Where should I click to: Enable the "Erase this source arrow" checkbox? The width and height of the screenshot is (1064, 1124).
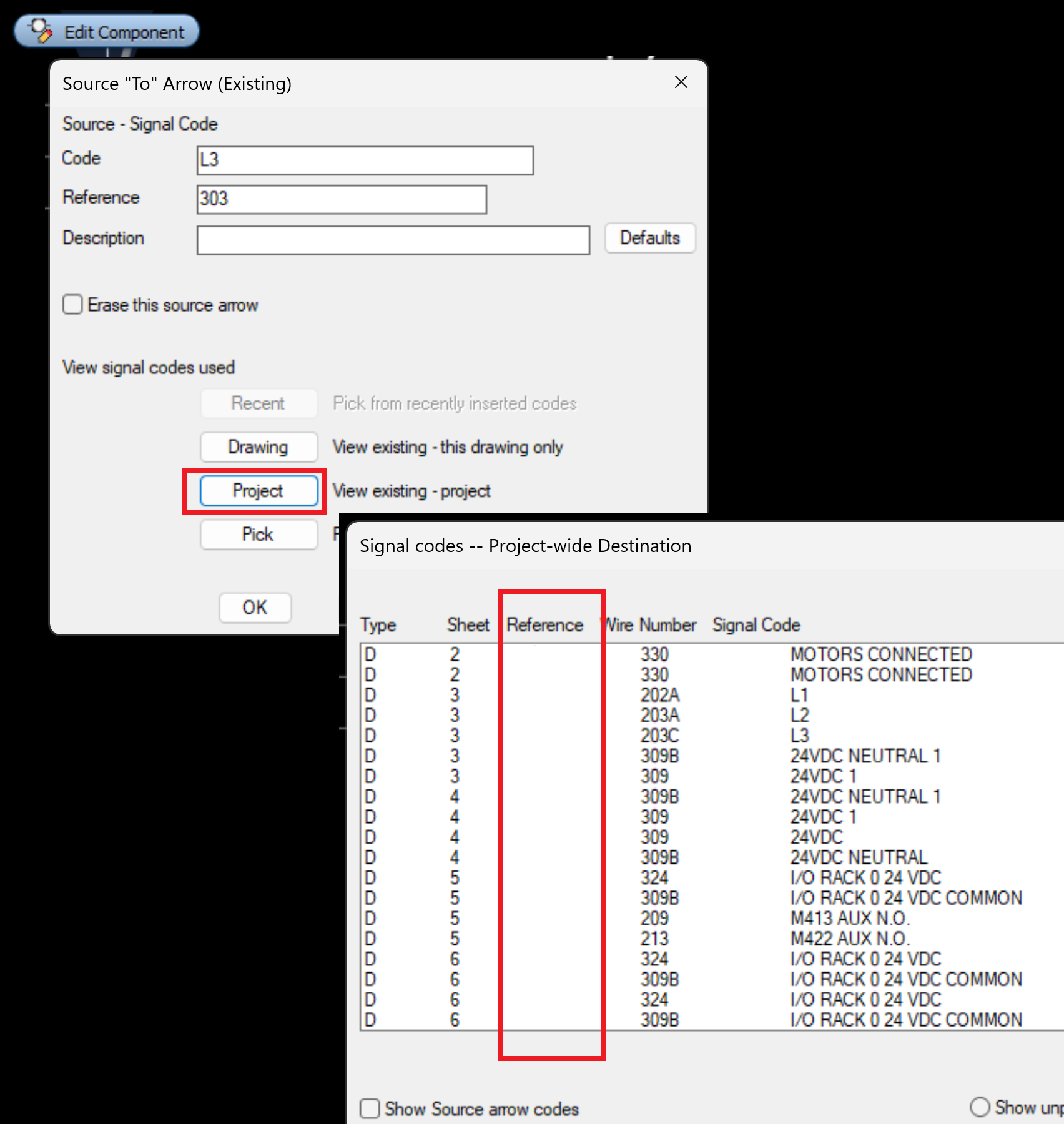(x=72, y=304)
